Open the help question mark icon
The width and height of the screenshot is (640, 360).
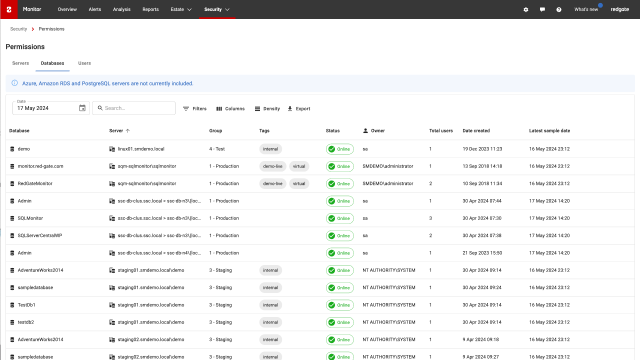(559, 9)
